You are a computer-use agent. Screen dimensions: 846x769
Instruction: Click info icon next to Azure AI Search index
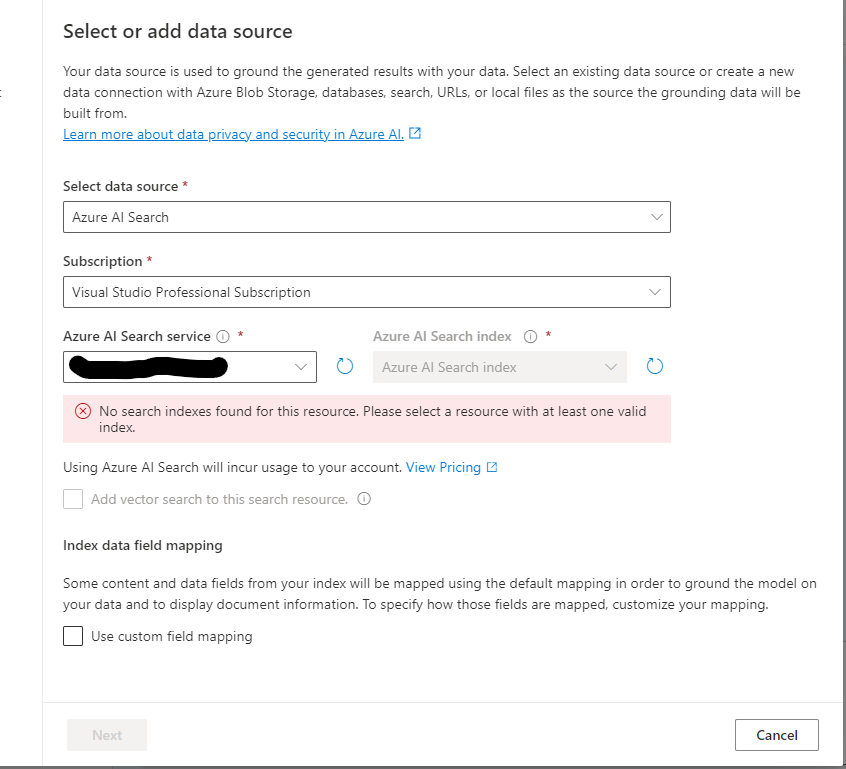(531, 337)
